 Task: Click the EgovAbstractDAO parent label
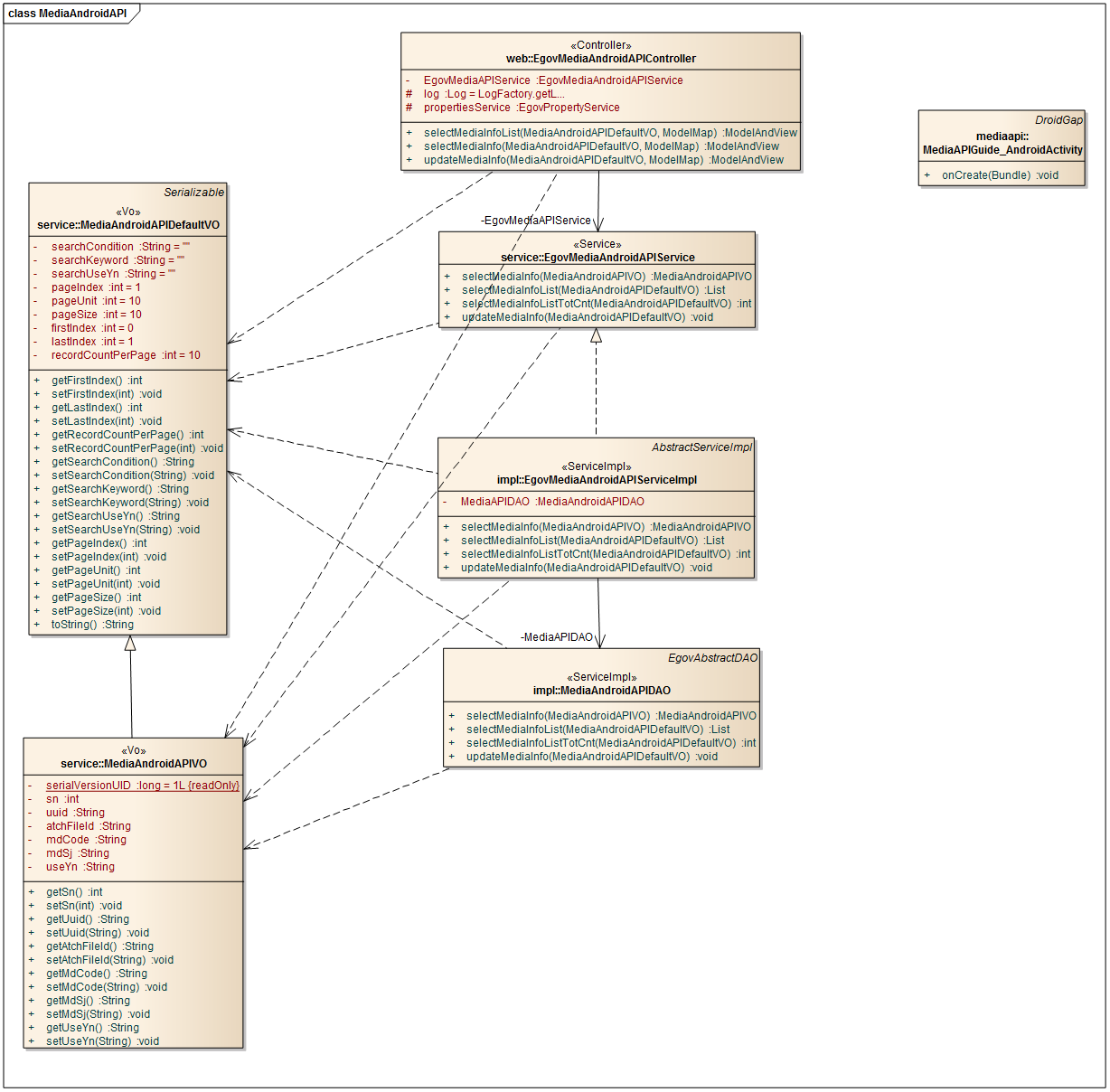tap(712, 658)
